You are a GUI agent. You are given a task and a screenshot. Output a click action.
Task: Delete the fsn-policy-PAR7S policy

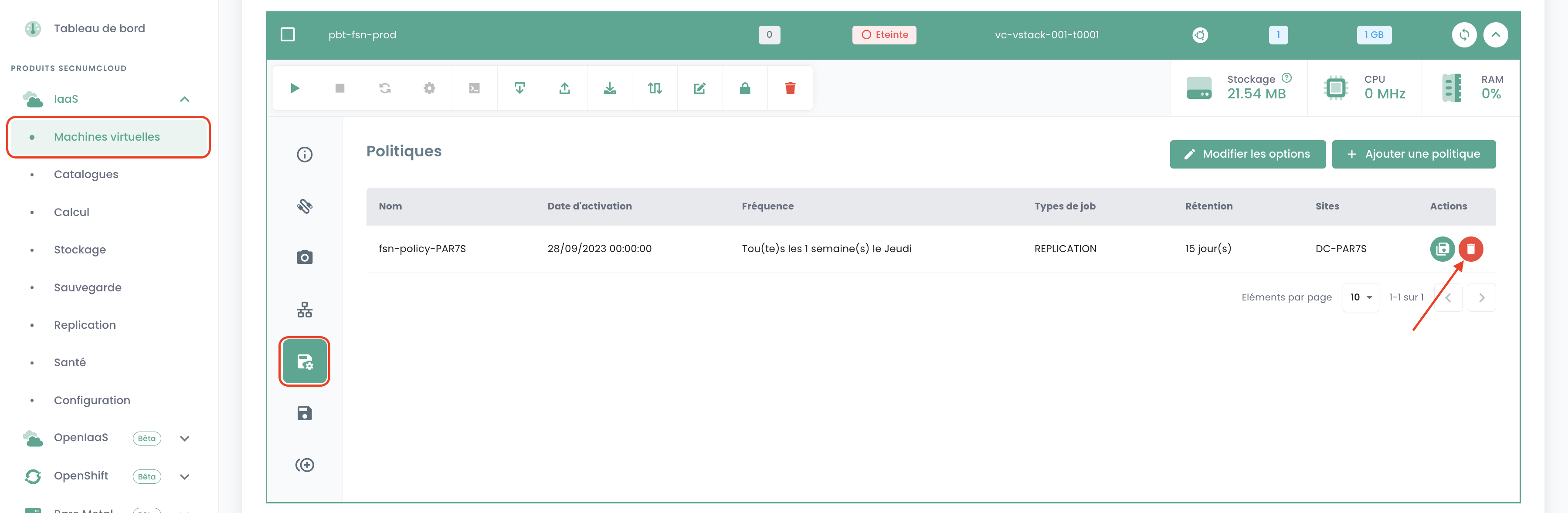[x=1470, y=249]
